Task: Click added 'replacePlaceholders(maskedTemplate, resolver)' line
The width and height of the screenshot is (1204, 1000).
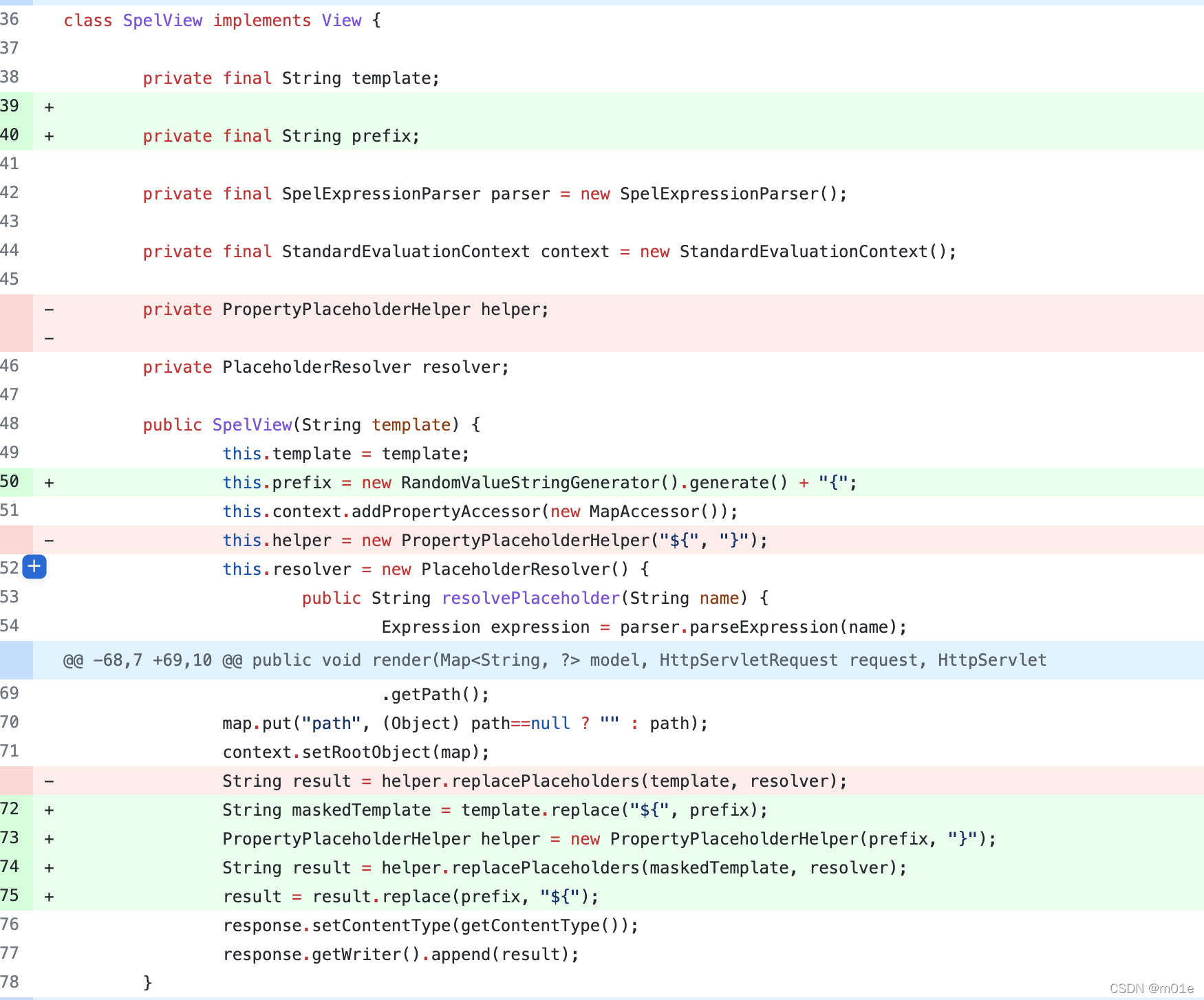Action: point(565,868)
